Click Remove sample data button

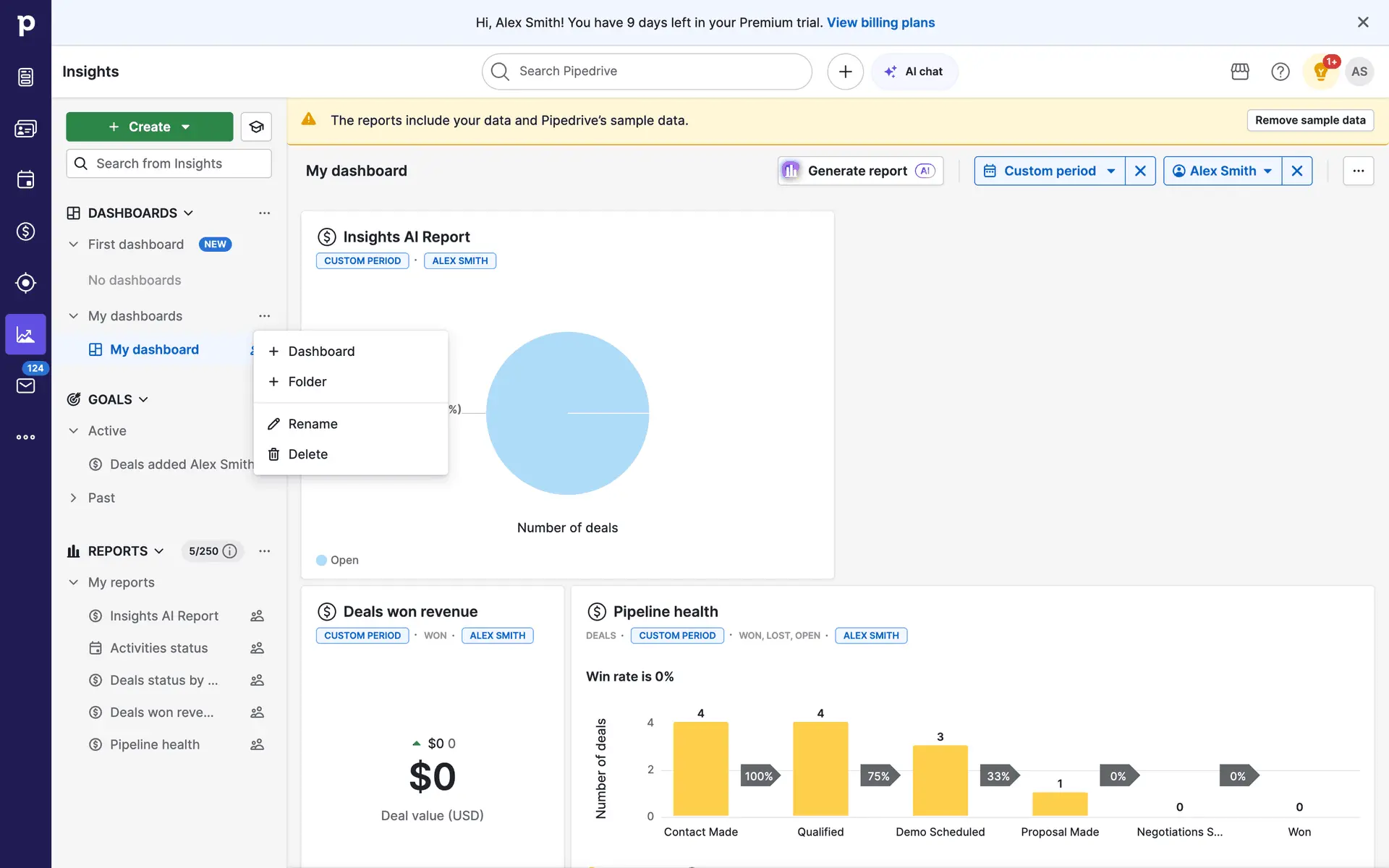pos(1309,120)
